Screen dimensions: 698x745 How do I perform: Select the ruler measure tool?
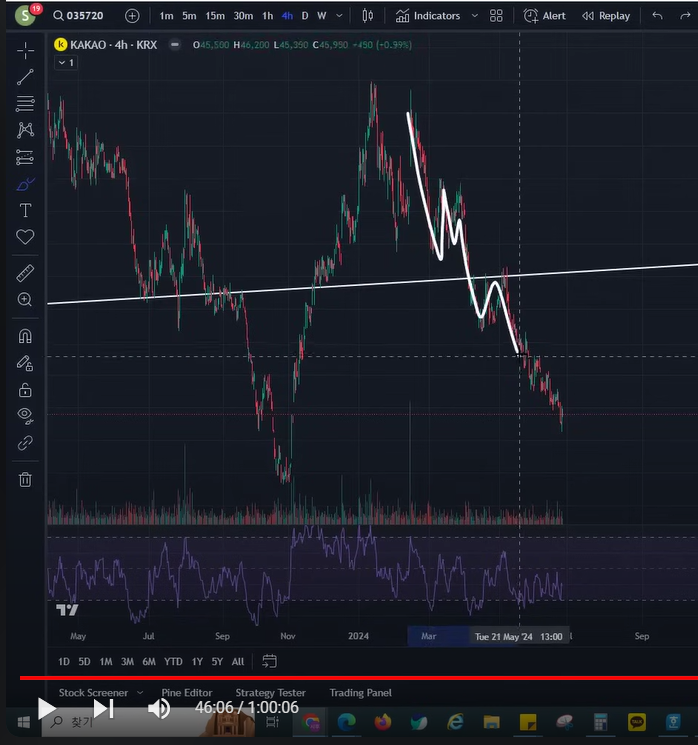(25, 273)
